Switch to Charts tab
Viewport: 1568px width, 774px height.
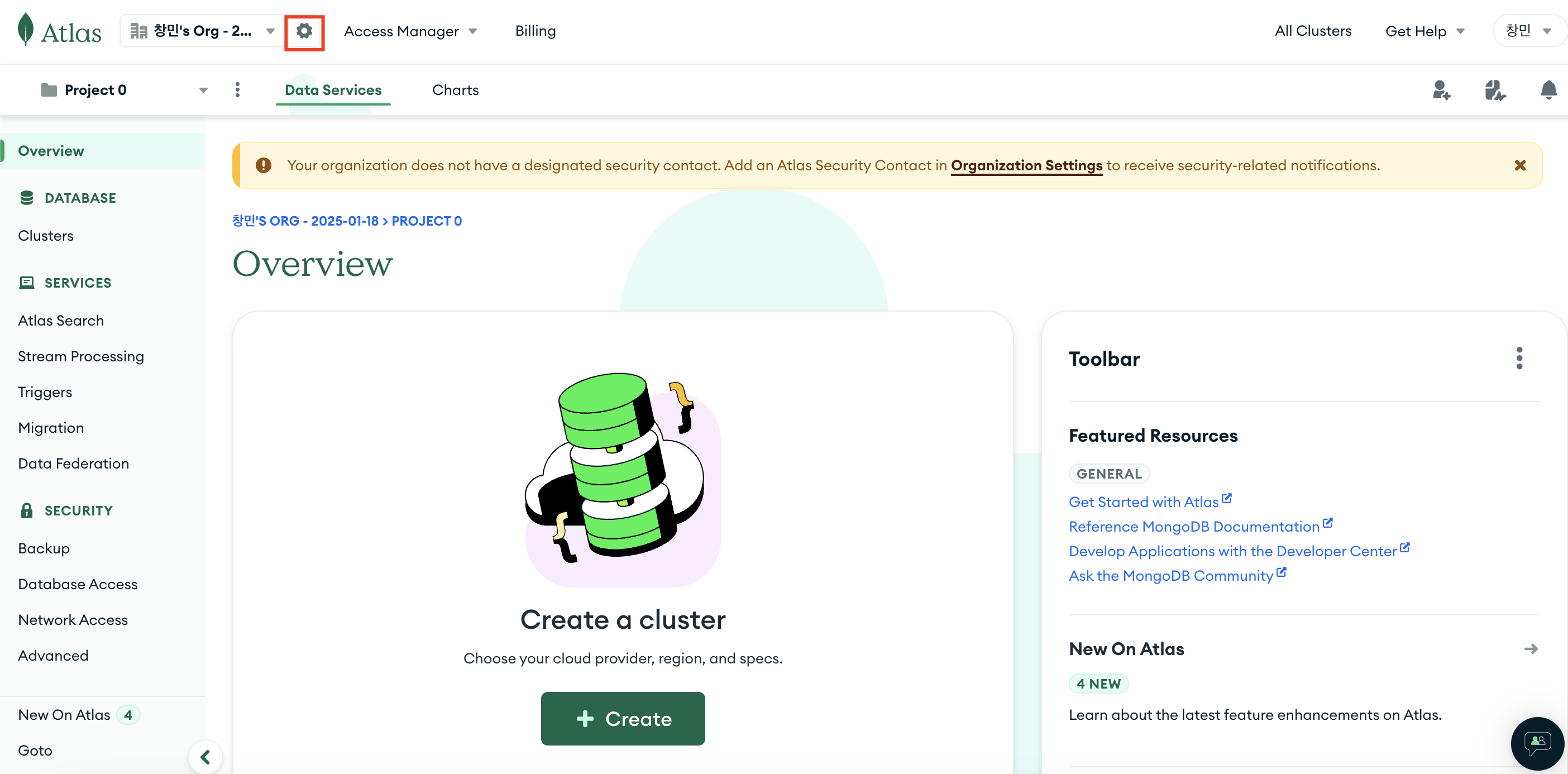pos(455,90)
